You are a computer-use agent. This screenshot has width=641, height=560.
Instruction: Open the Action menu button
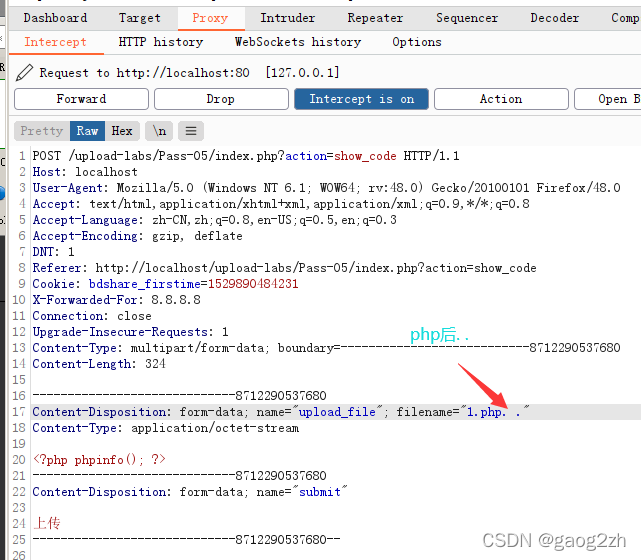coord(501,99)
